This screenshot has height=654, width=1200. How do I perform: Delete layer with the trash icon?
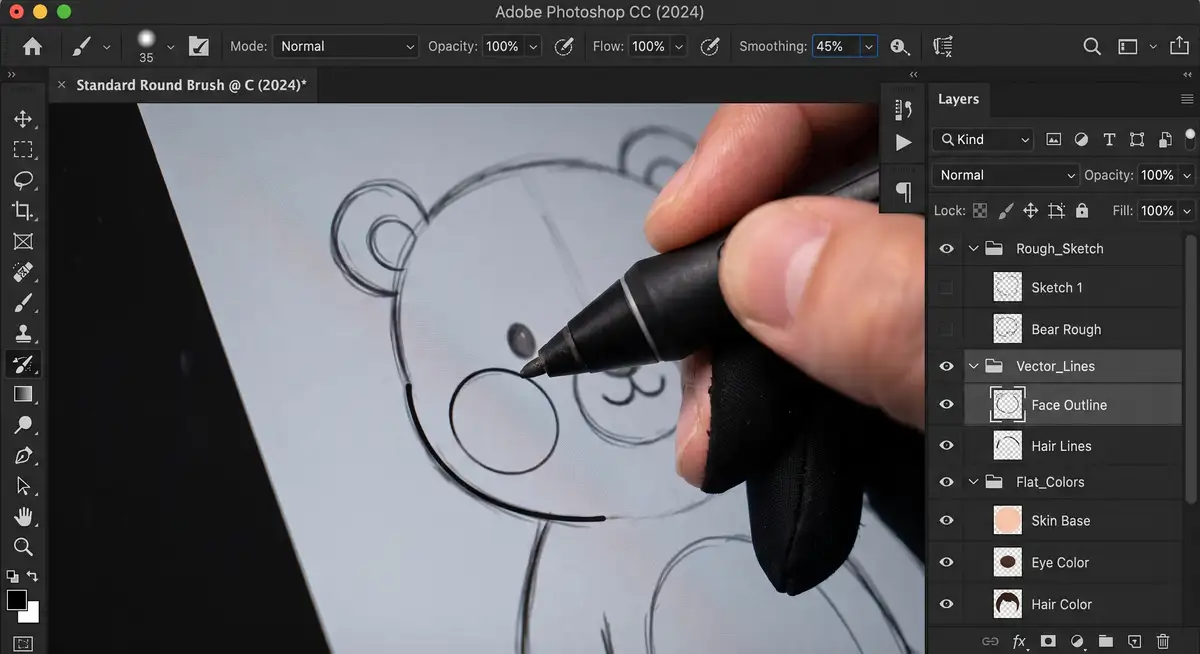(x=1163, y=641)
